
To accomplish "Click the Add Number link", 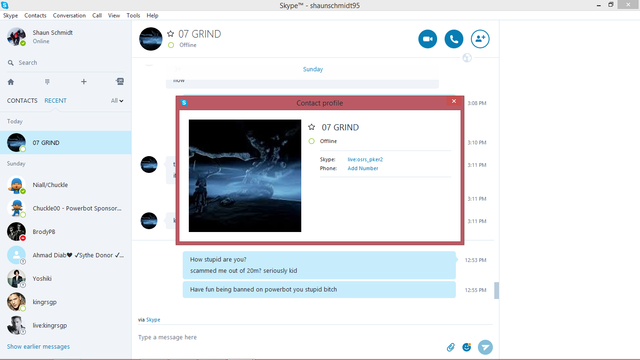I will point(363,169).
